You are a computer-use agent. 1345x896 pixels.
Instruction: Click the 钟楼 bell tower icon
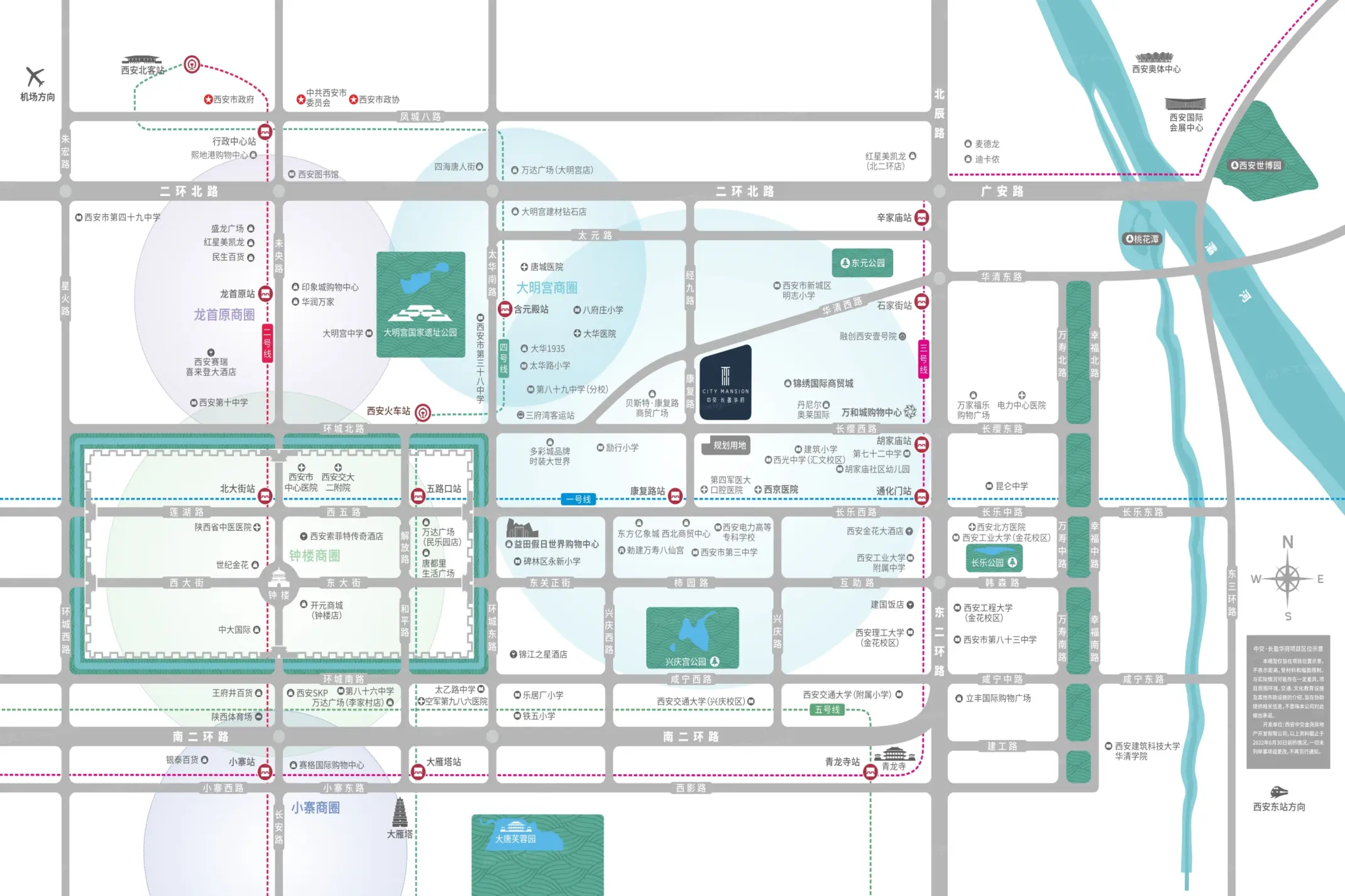tap(278, 577)
